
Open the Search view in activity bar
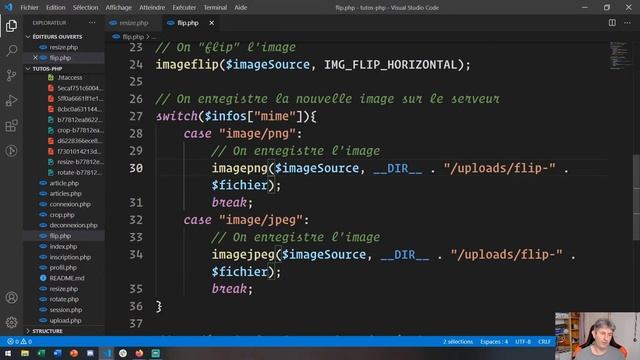coord(11,51)
